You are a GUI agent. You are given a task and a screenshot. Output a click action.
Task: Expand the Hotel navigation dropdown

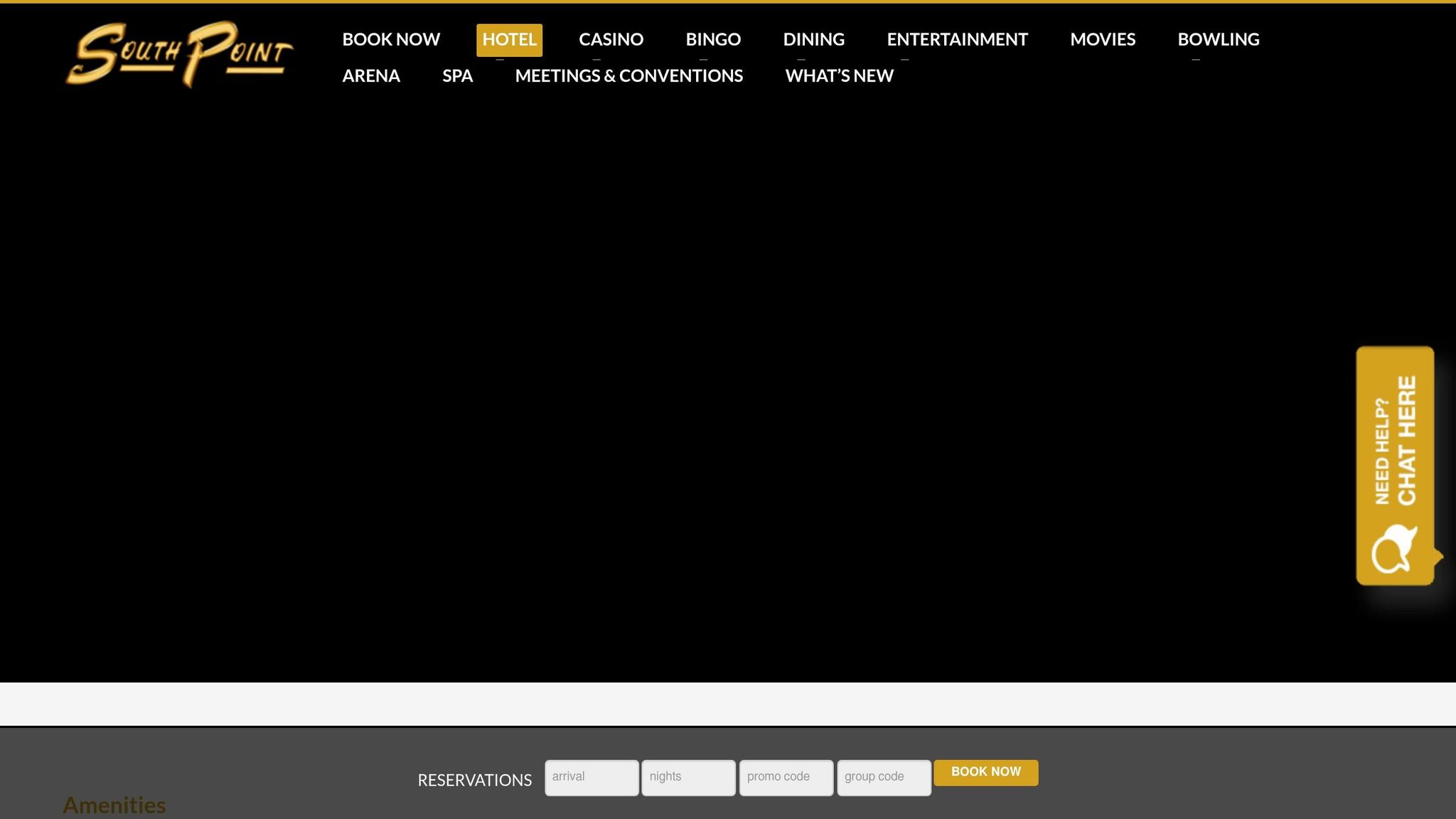[509, 40]
